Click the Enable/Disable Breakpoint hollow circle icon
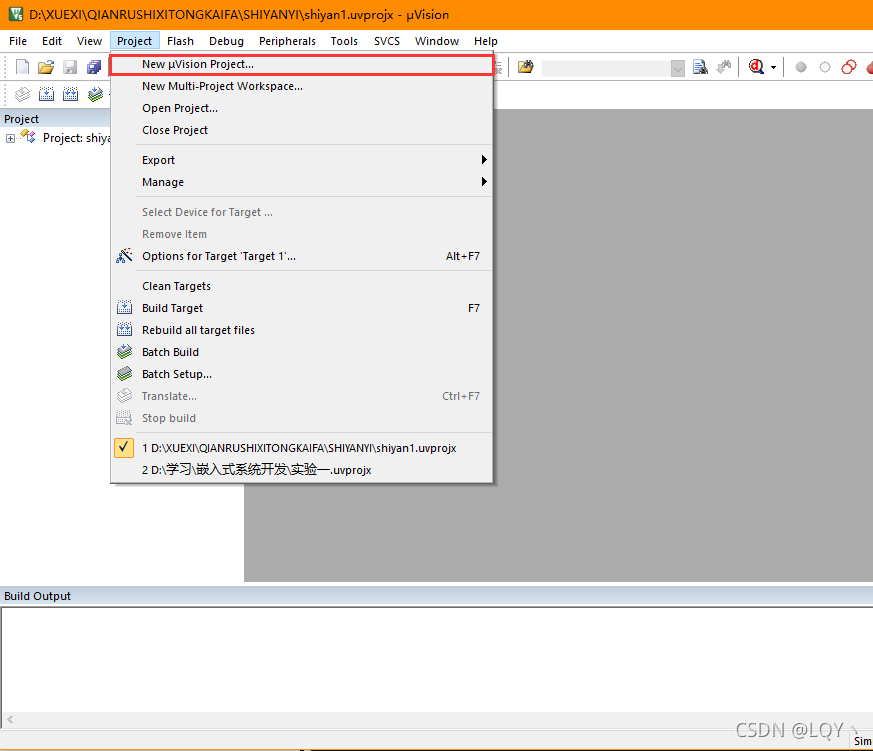Viewport: 873px width, 751px height. click(x=825, y=67)
